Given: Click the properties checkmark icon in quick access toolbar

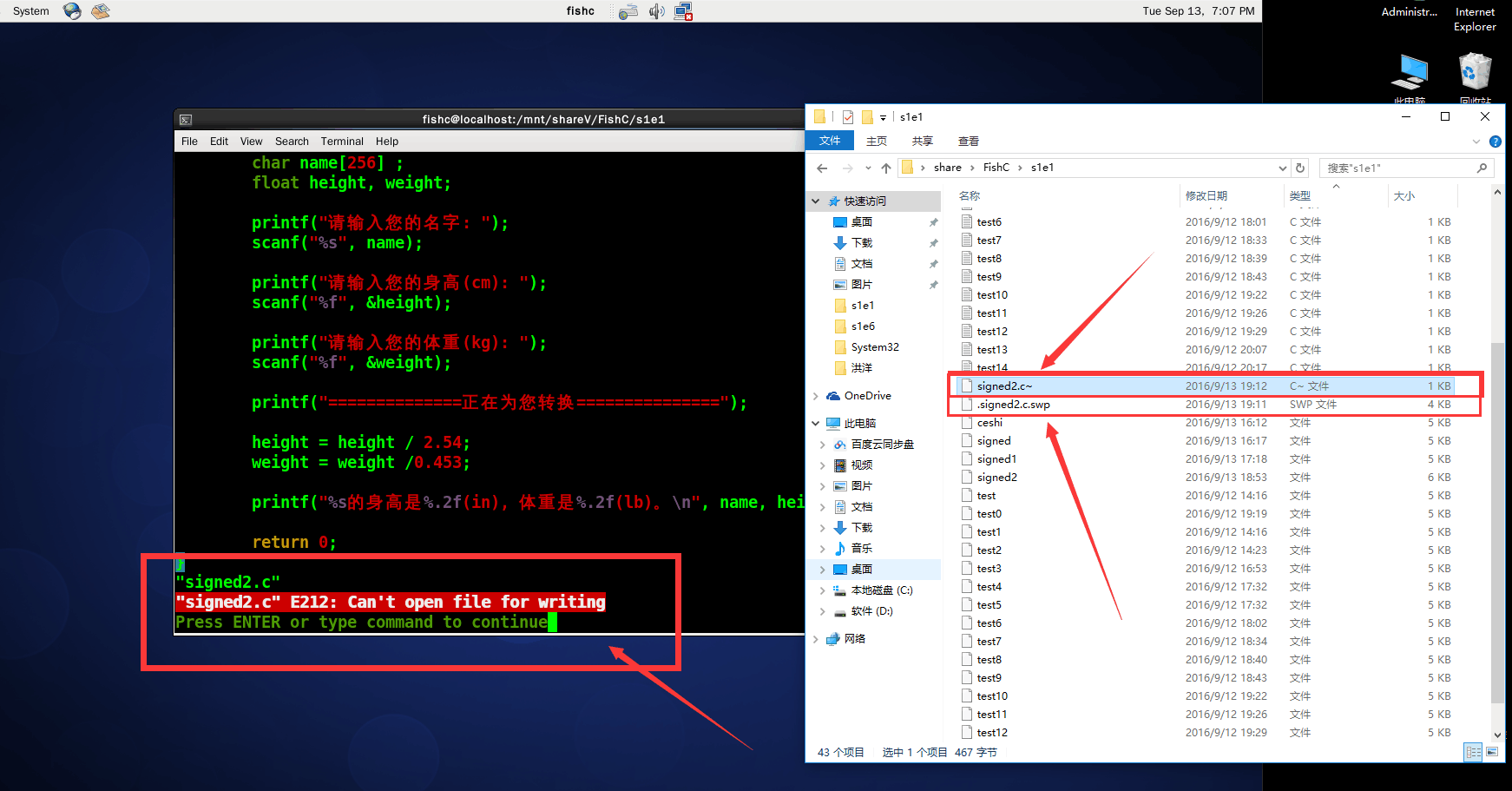Looking at the screenshot, I should tap(848, 116).
